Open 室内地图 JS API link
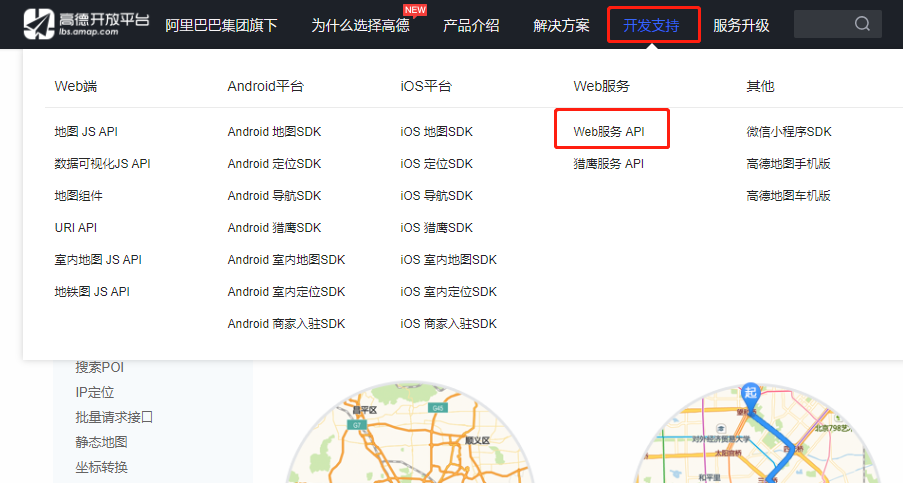Image resolution: width=903 pixels, height=483 pixels. click(98, 260)
